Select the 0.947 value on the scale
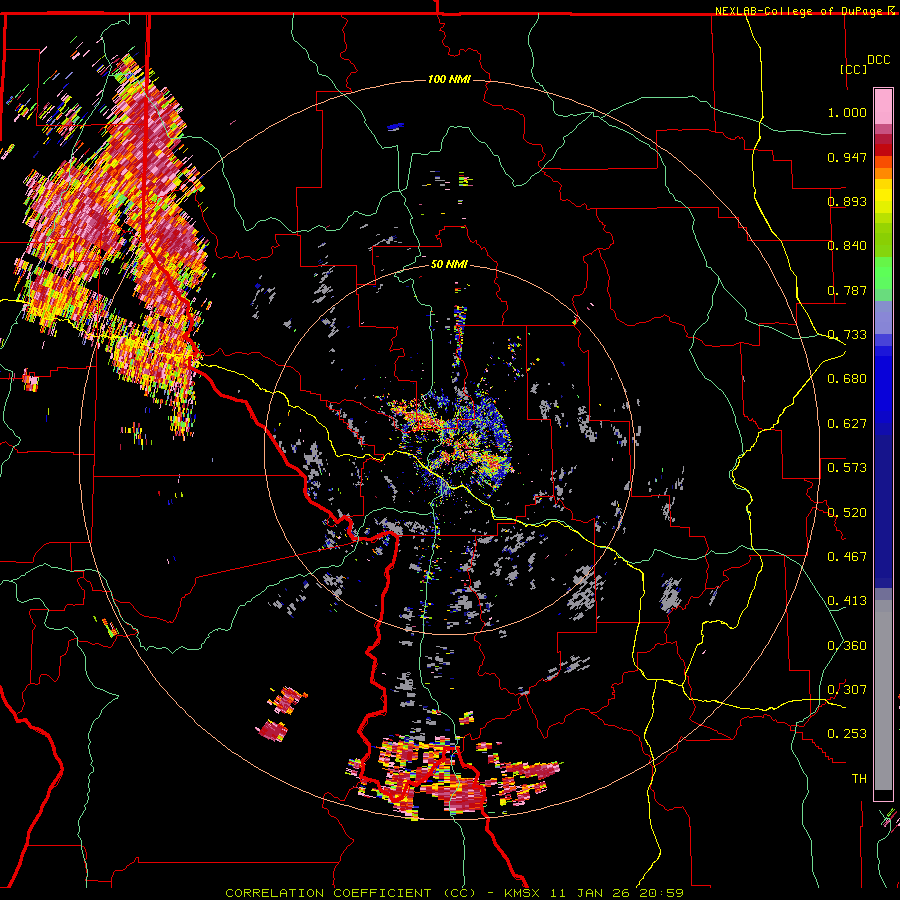900x900 pixels. (847, 157)
